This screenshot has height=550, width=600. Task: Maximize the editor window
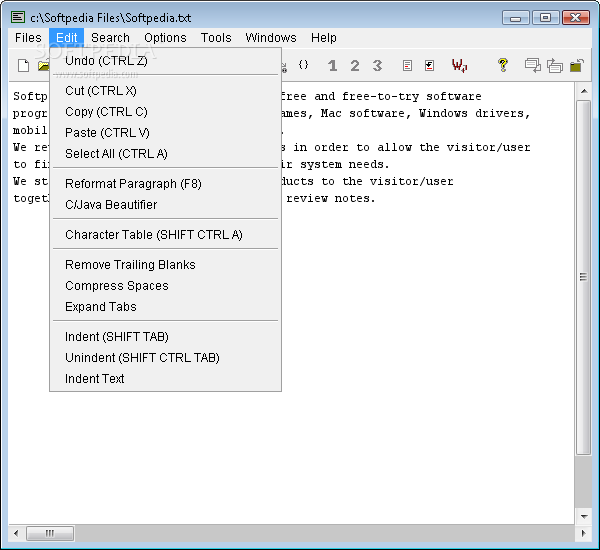pos(545,18)
